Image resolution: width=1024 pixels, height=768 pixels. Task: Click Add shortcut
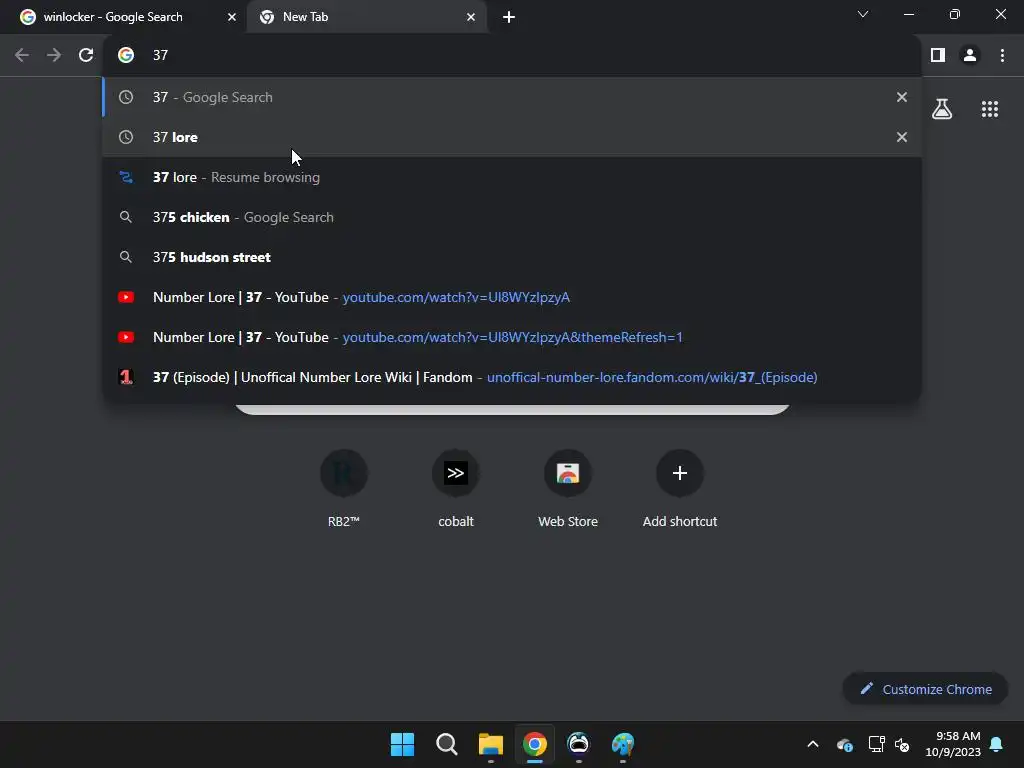click(x=680, y=488)
